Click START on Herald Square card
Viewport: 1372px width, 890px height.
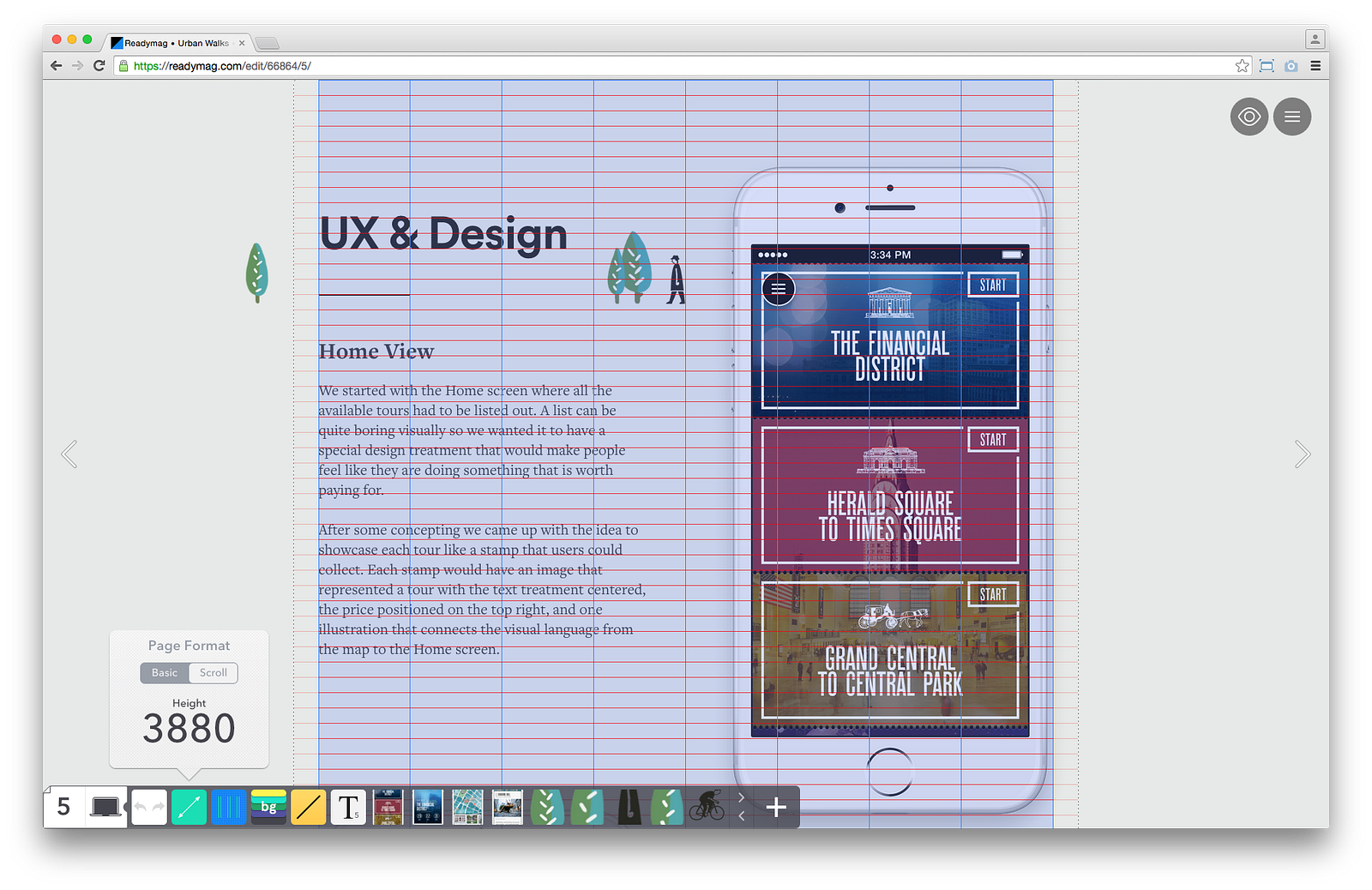tap(993, 440)
